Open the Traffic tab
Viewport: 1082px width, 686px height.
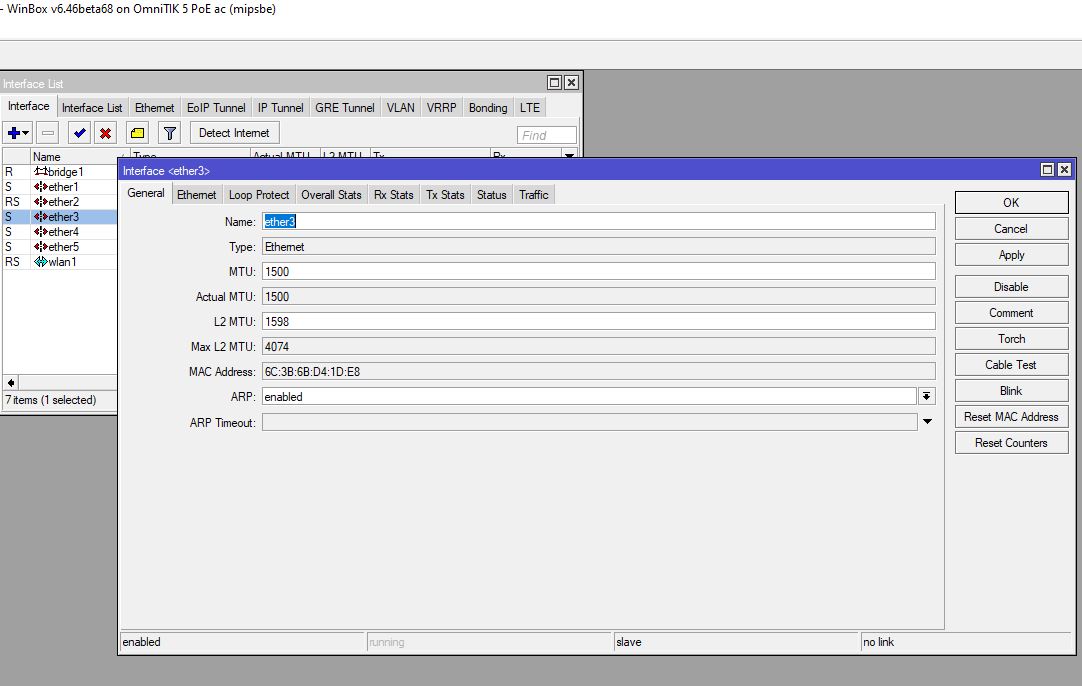(534, 195)
